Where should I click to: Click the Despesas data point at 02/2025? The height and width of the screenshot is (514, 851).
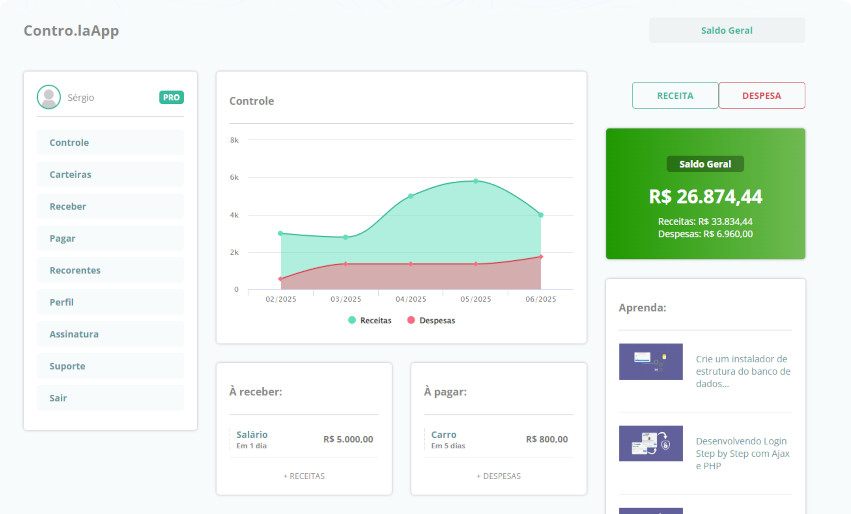click(x=281, y=279)
